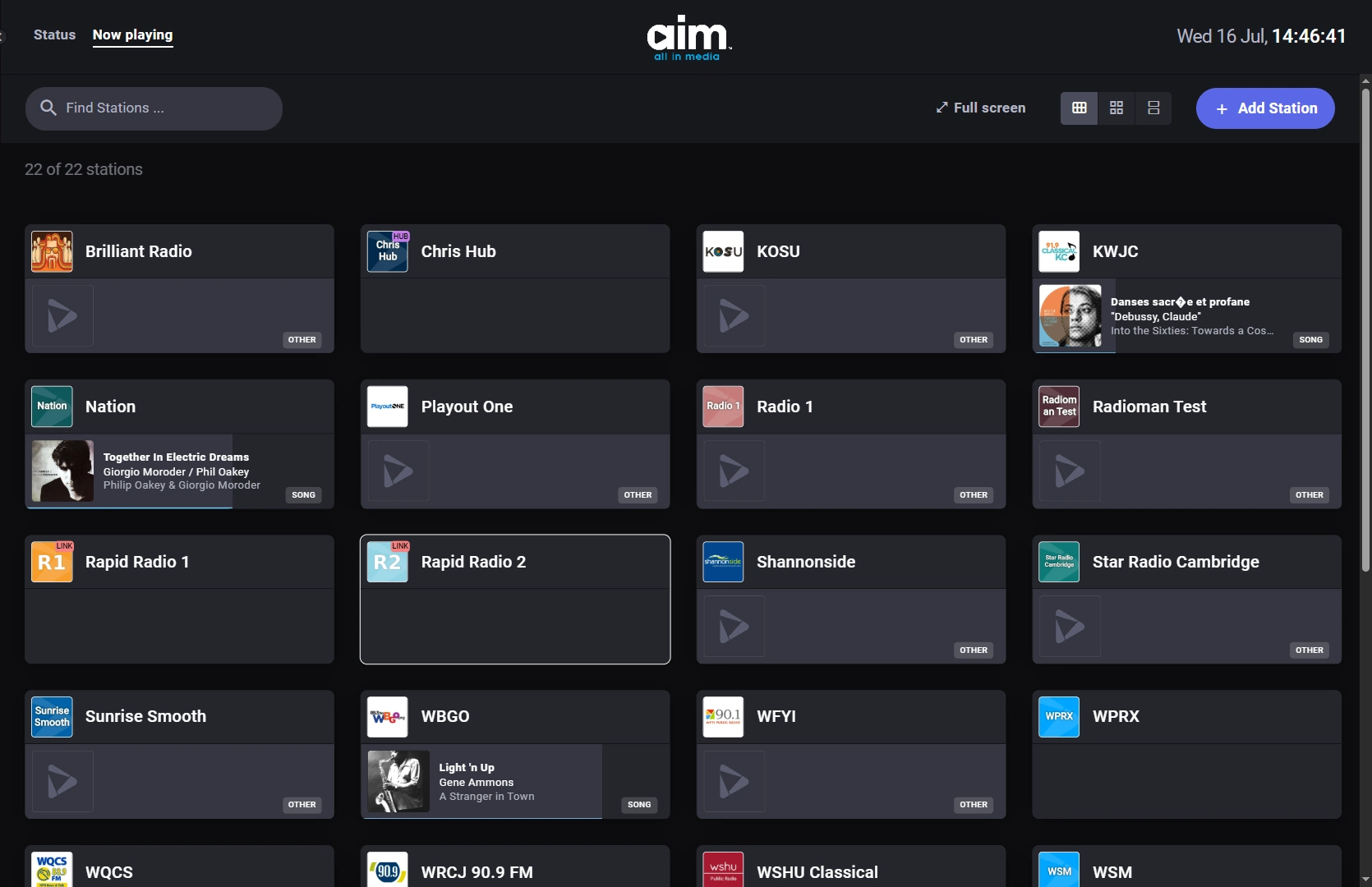
Task: Open the WQCS station logo
Action: [x=52, y=870]
